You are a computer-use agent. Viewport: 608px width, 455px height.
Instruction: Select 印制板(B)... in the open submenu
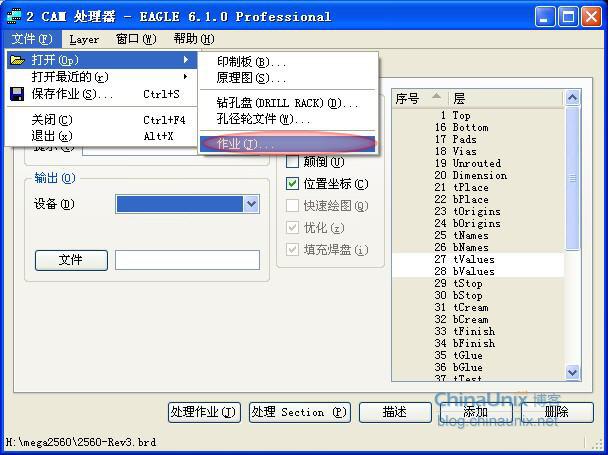pos(288,62)
